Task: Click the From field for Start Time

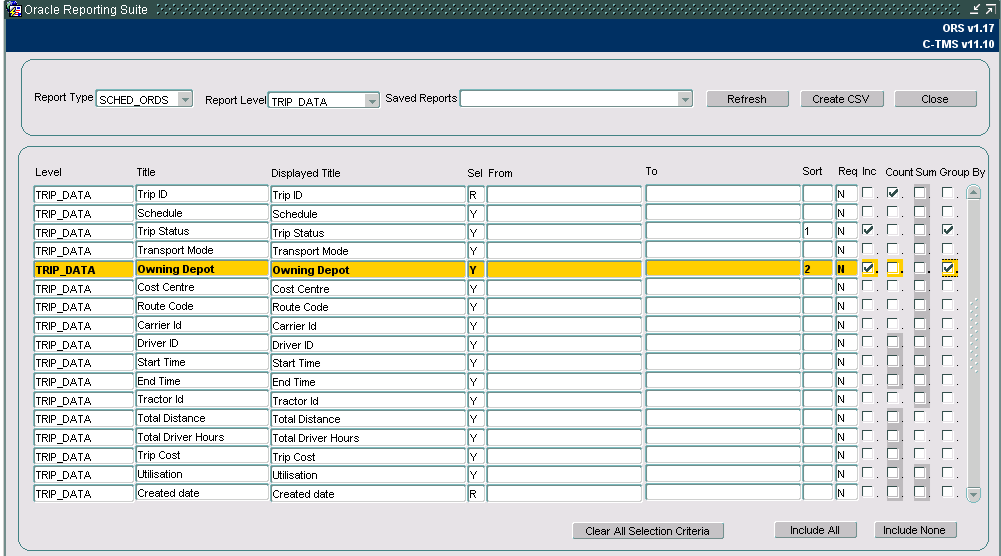Action: point(564,363)
